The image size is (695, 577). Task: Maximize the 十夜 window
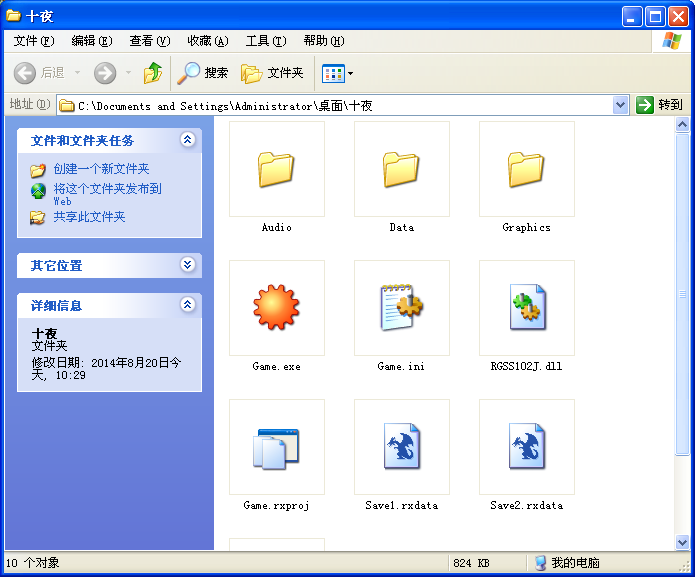point(655,17)
